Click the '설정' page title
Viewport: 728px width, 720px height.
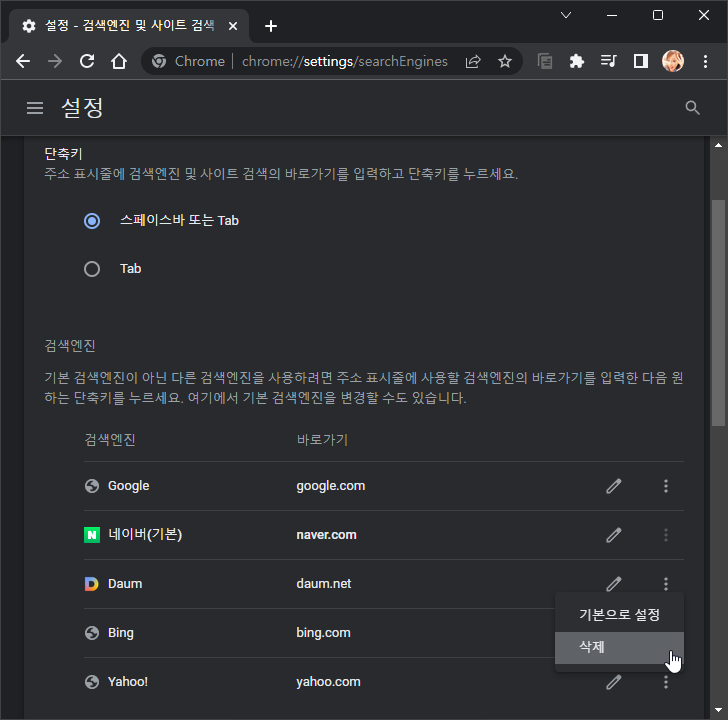(82, 108)
